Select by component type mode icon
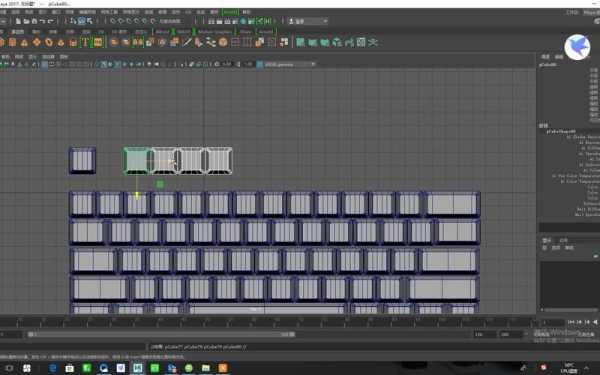 (x=89, y=21)
